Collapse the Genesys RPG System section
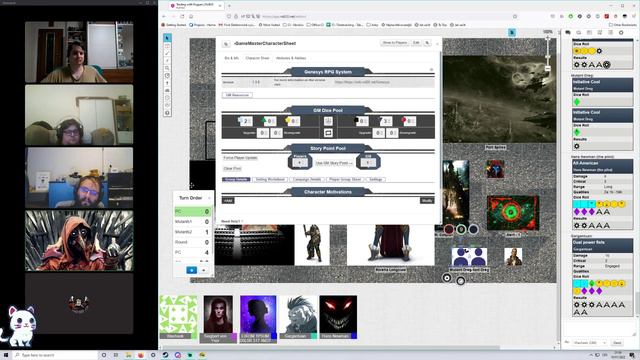 [x=431, y=70]
